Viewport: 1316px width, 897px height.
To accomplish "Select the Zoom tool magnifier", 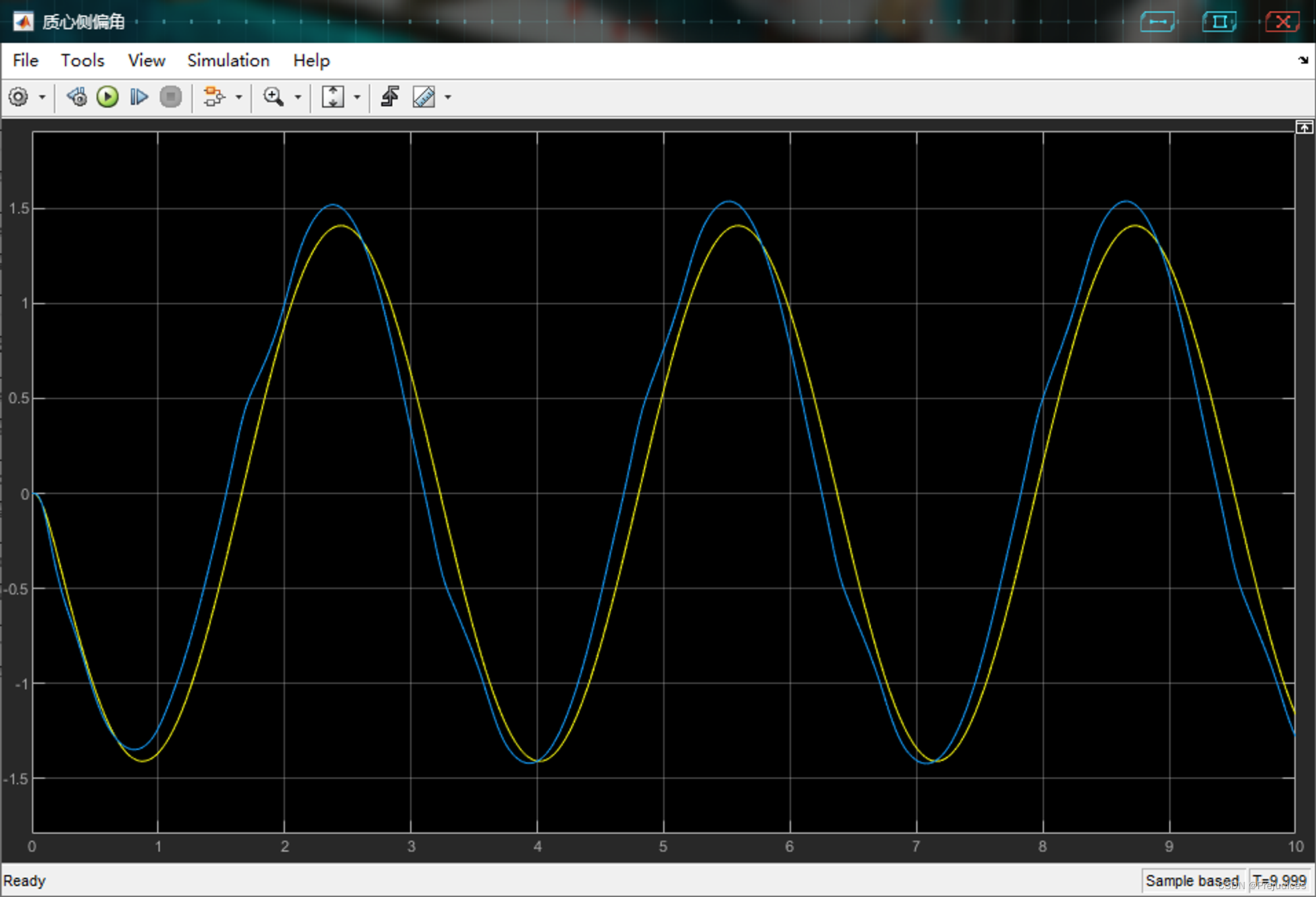I will click(273, 97).
